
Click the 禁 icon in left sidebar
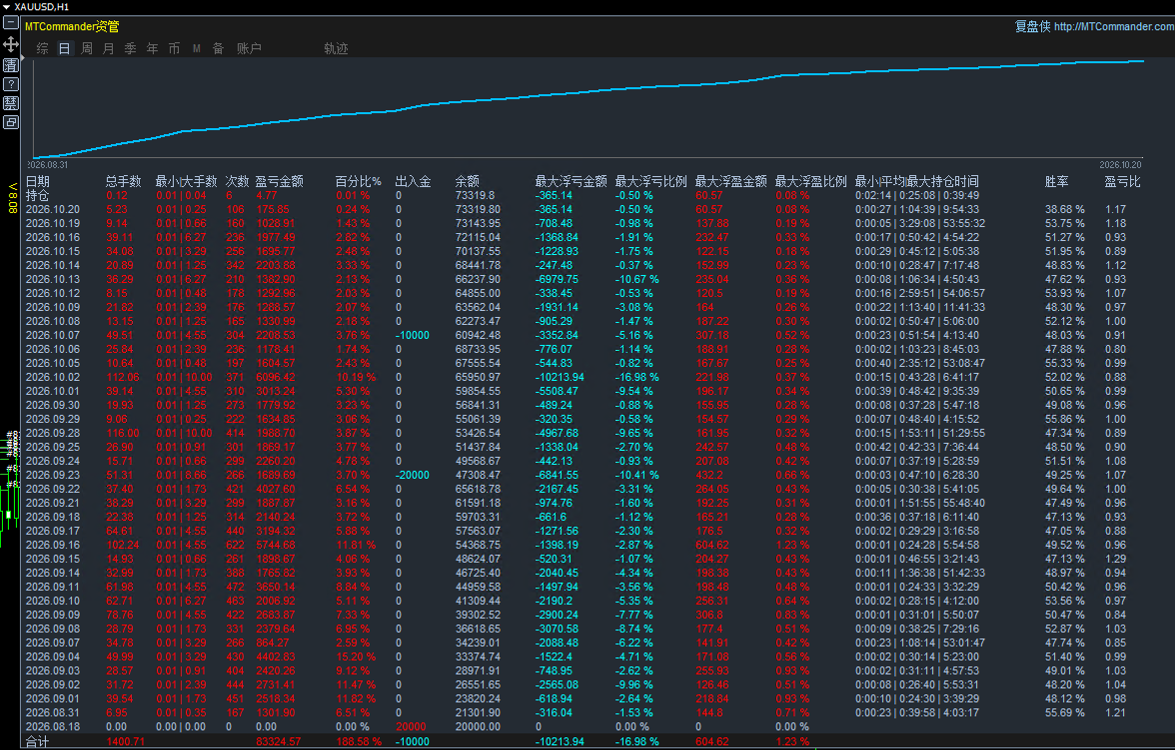10,103
